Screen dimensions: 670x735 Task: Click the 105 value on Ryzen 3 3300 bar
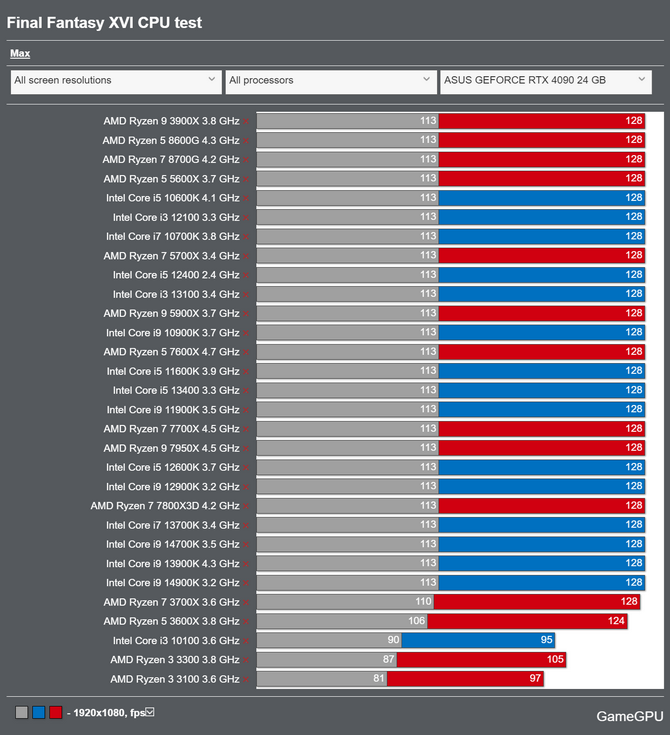click(555, 659)
